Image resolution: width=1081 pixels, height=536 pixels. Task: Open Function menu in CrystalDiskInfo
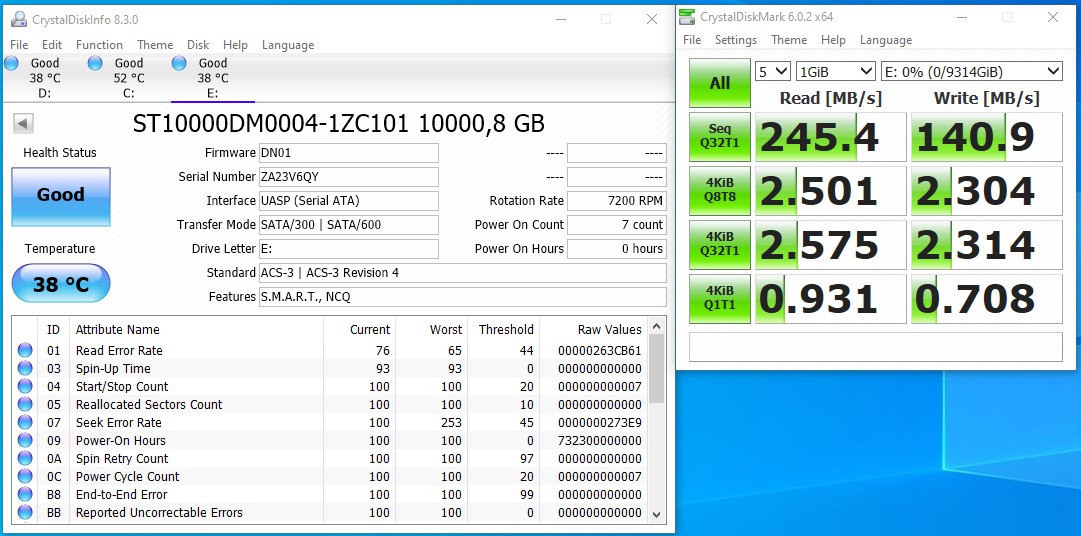(99, 45)
